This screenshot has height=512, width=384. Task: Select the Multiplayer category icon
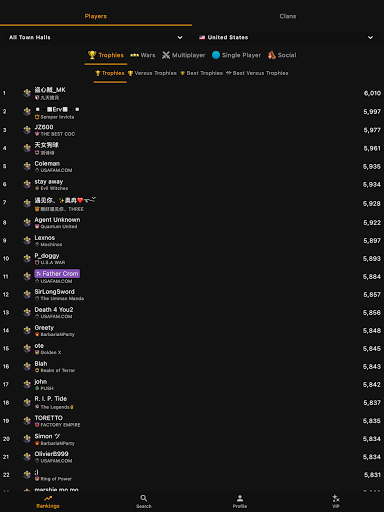pyautogui.click(x=166, y=55)
